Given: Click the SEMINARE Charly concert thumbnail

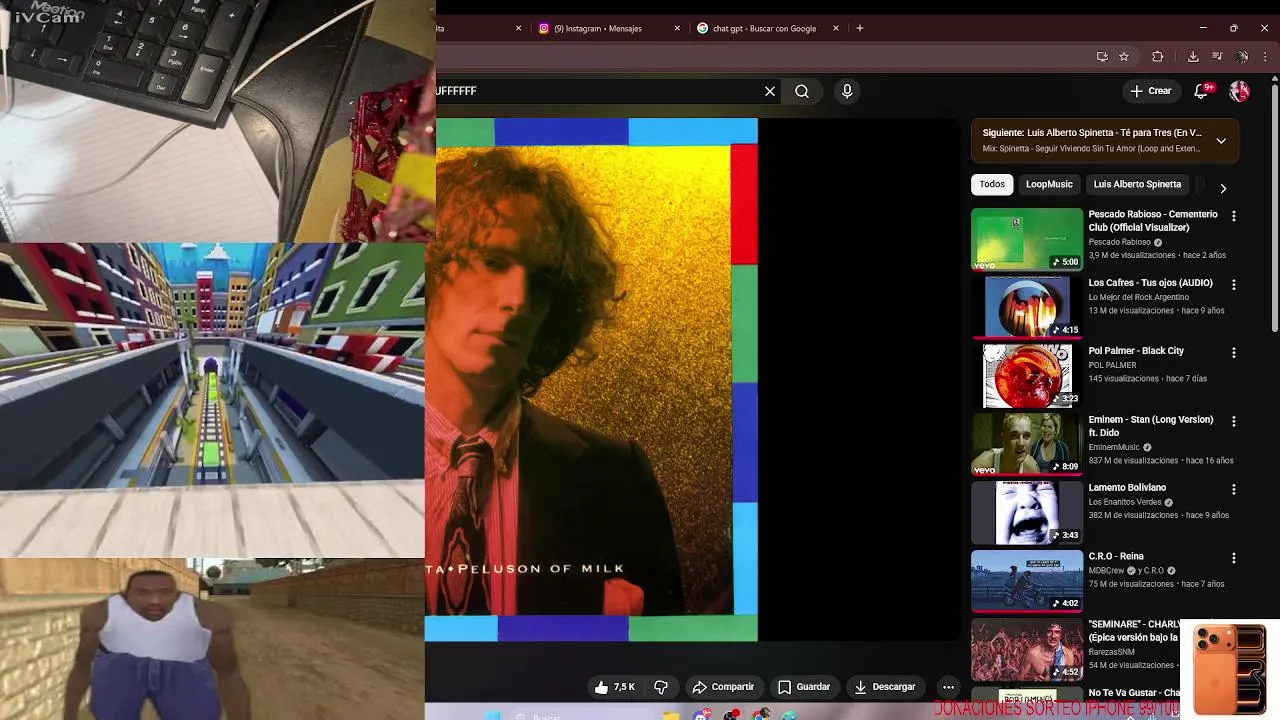Looking at the screenshot, I should [x=1027, y=649].
